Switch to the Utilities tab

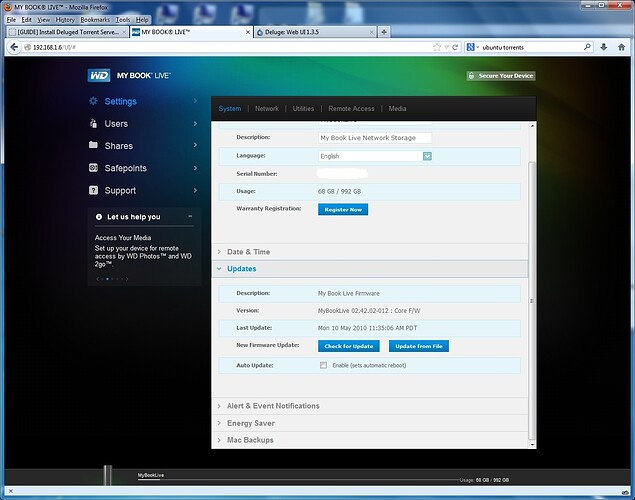(x=303, y=109)
